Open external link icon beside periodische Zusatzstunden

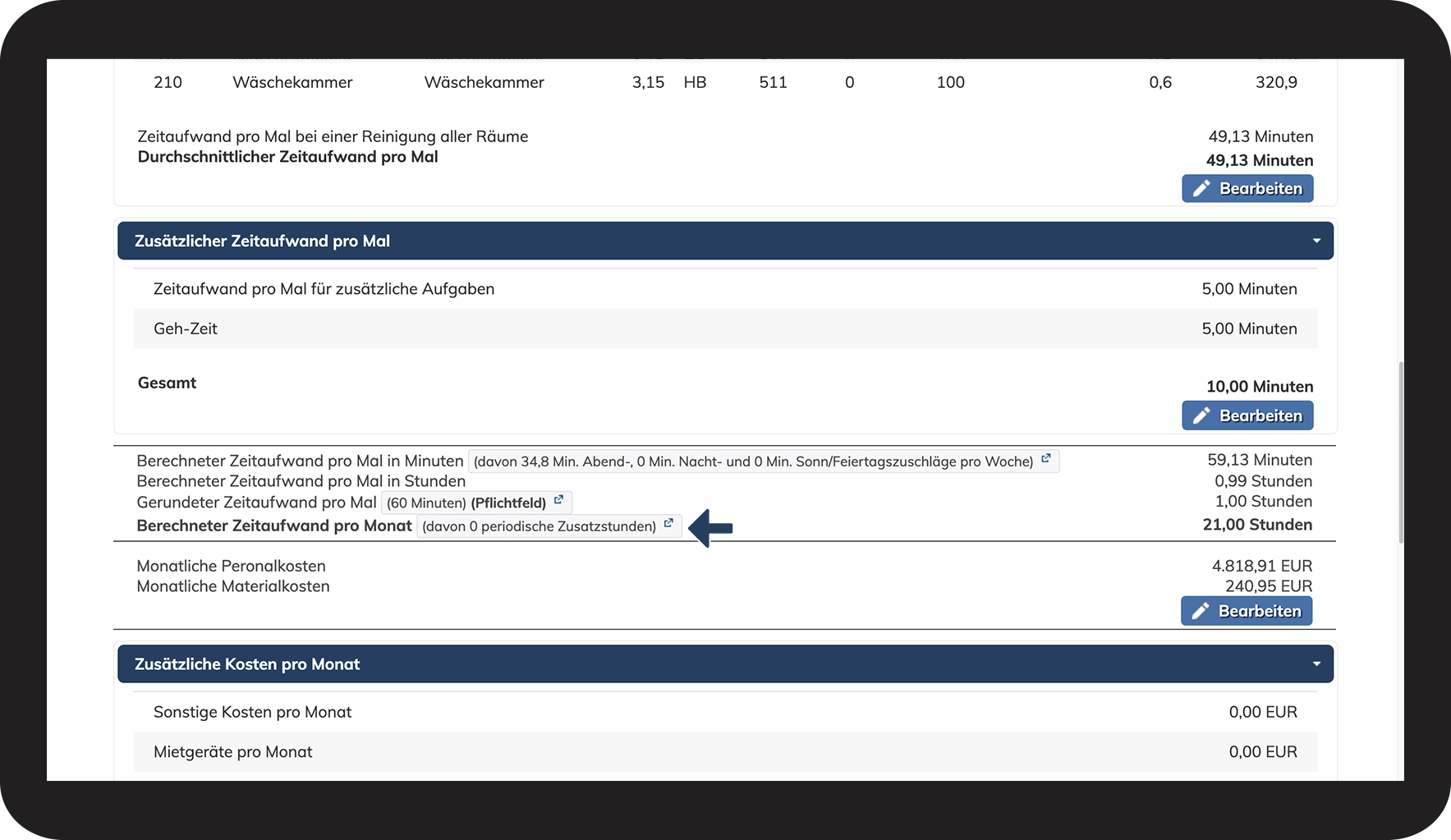pyautogui.click(x=668, y=523)
